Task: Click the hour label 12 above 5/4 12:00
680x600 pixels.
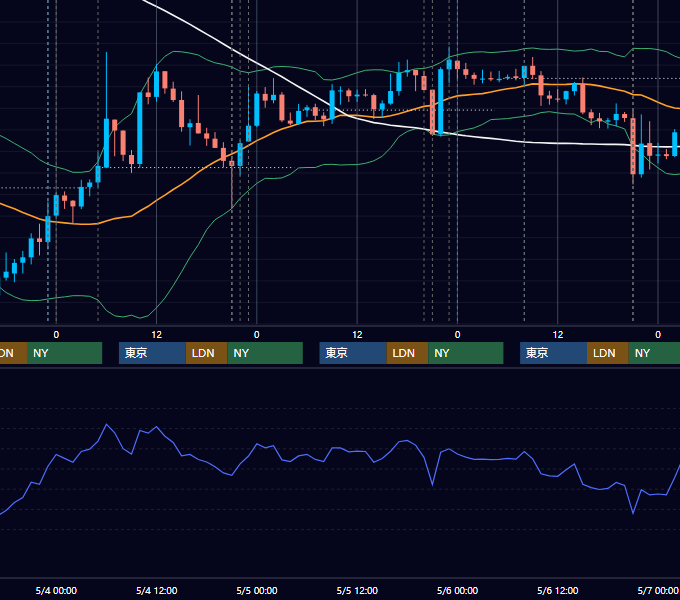Action: 157,335
